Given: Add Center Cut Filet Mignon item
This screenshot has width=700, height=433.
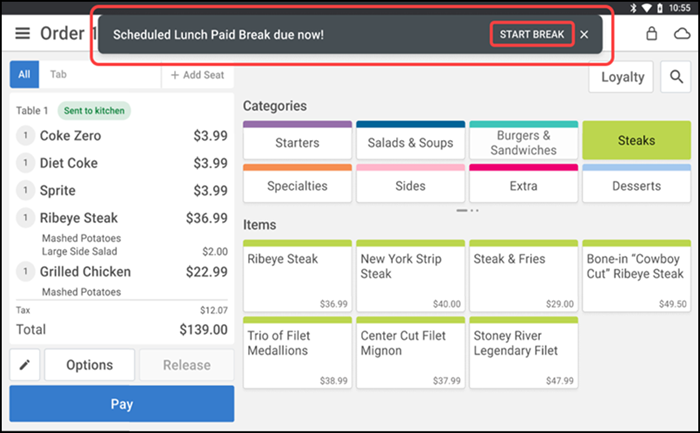Looking at the screenshot, I should tap(410, 353).
